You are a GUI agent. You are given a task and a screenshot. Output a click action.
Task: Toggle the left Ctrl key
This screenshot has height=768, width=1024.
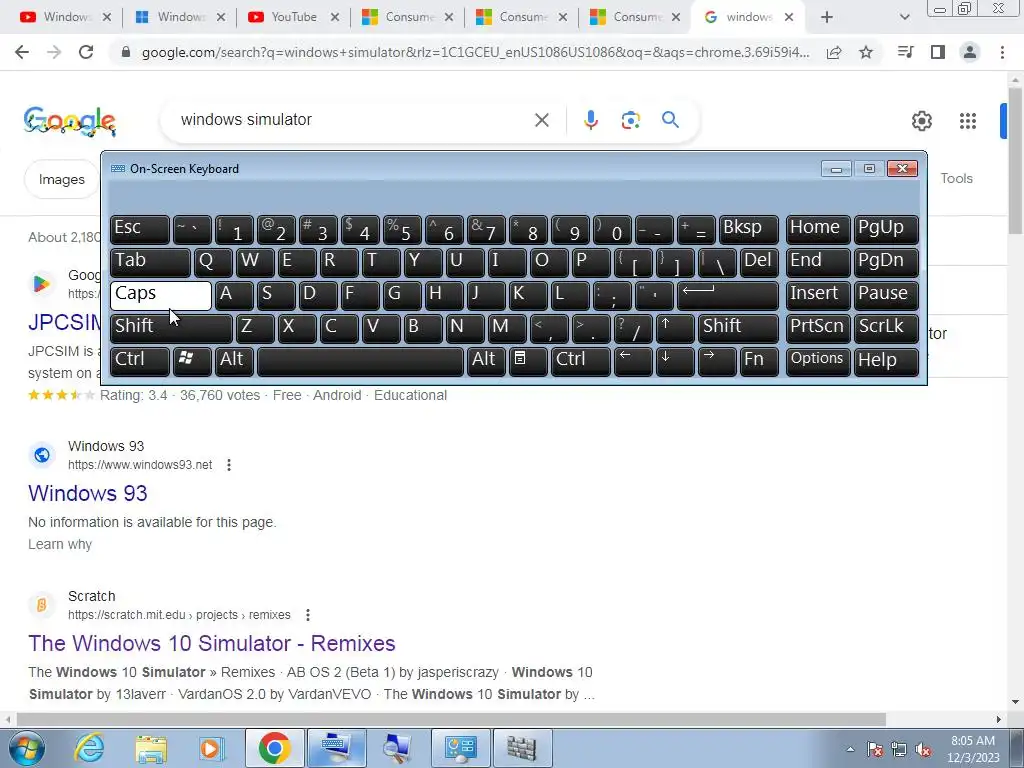coord(140,361)
